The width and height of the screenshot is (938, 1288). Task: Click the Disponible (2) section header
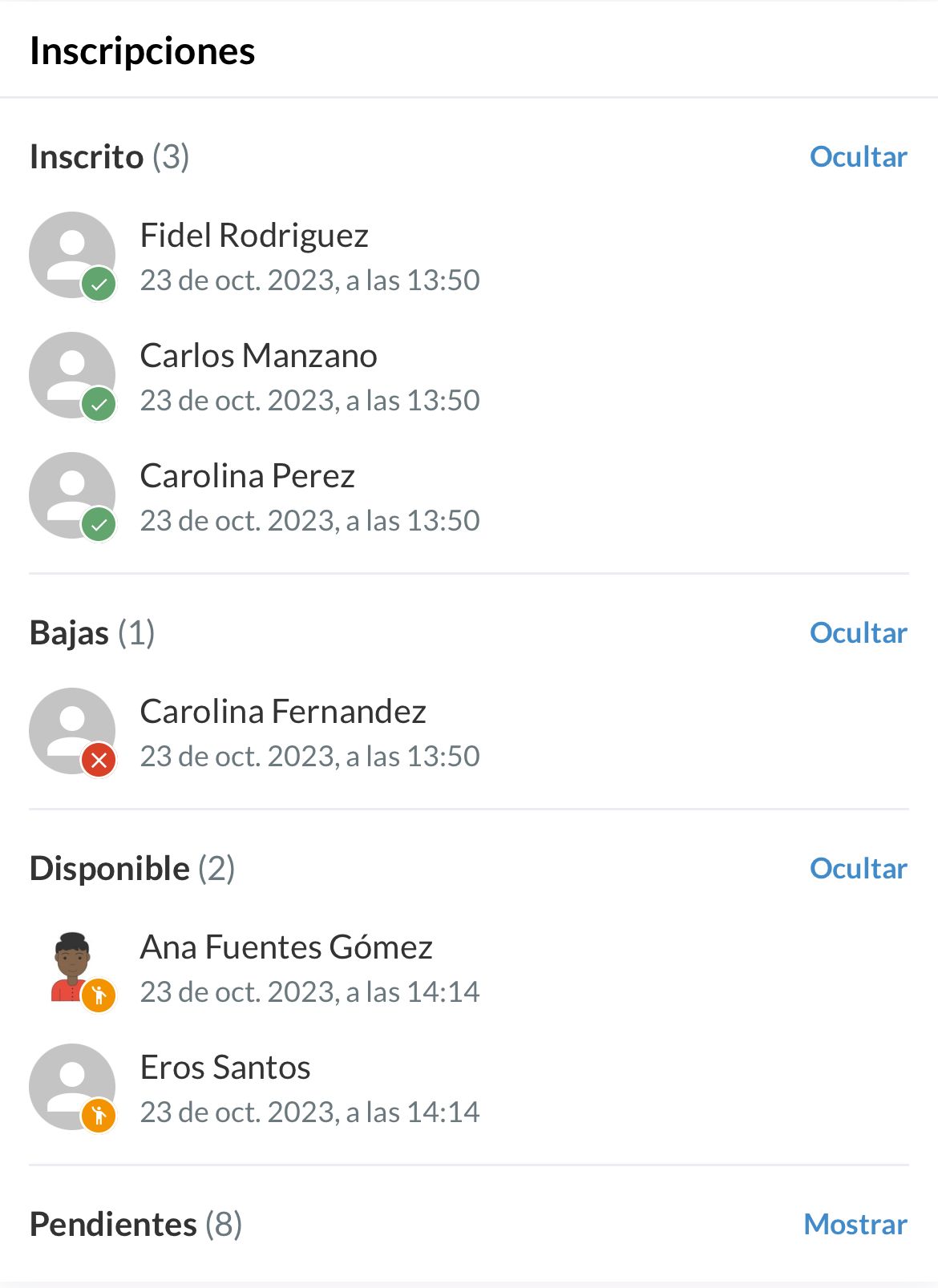tap(132, 868)
